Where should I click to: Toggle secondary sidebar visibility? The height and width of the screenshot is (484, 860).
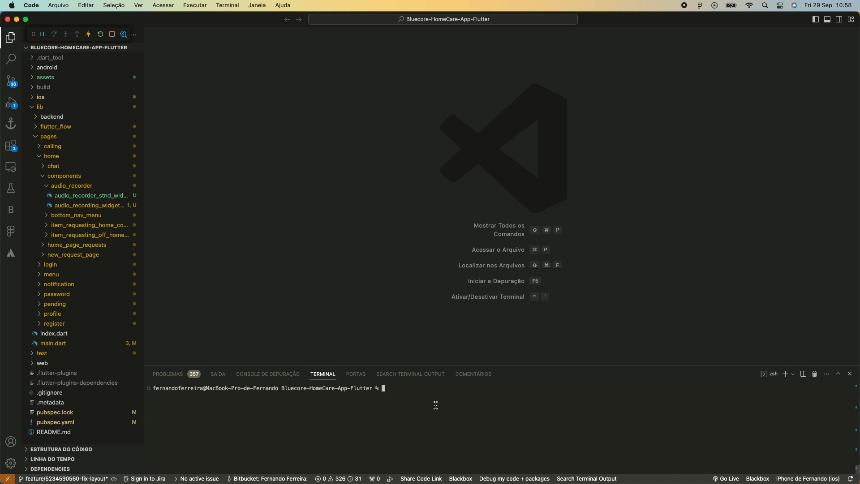839,19
